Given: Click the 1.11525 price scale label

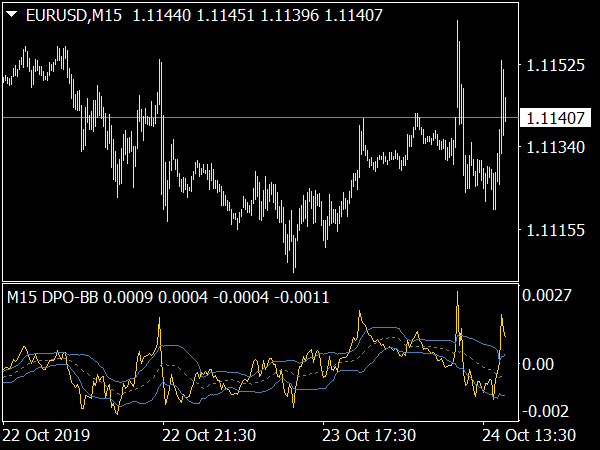Looking at the screenshot, I should pos(556,65).
